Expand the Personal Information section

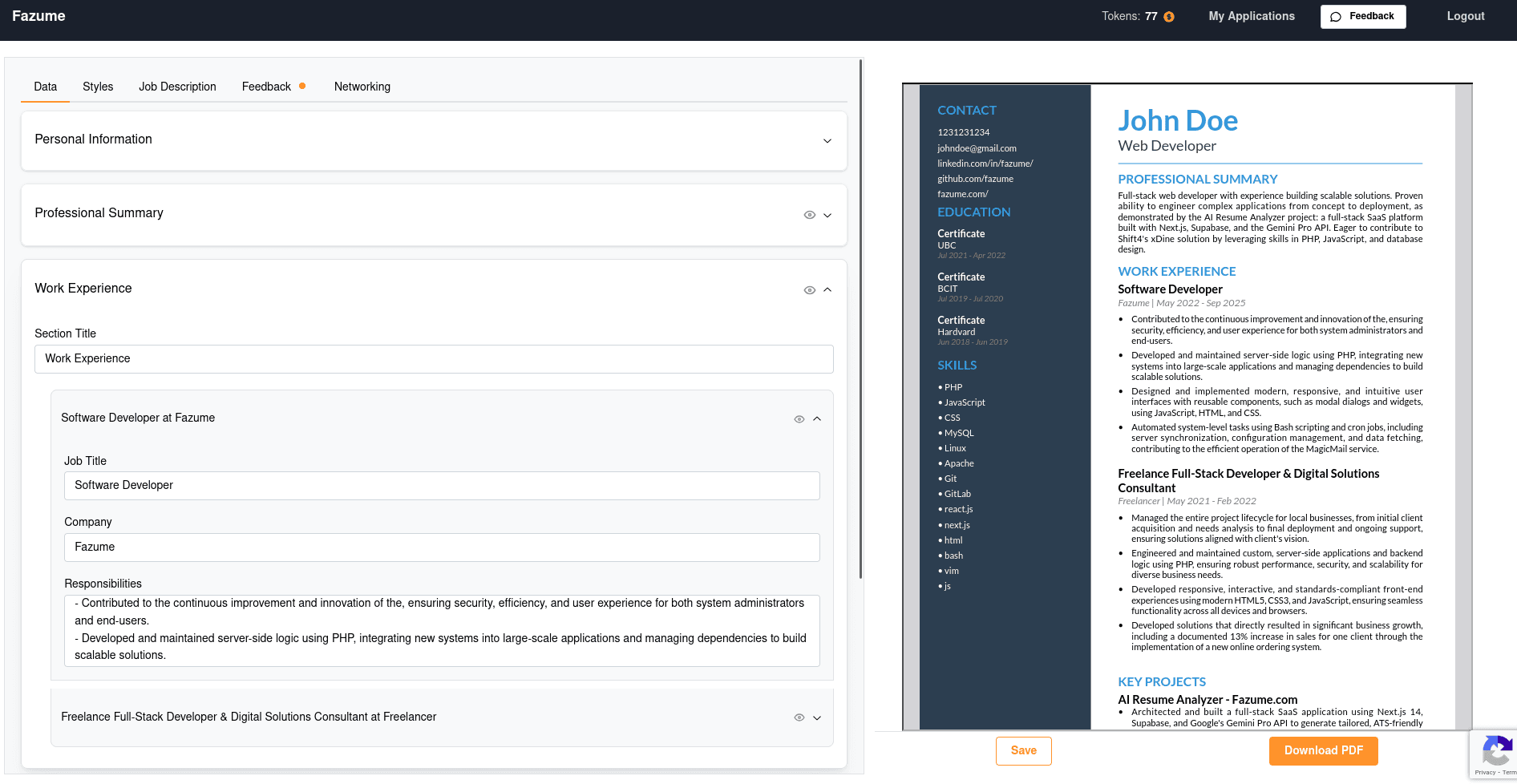[827, 140]
